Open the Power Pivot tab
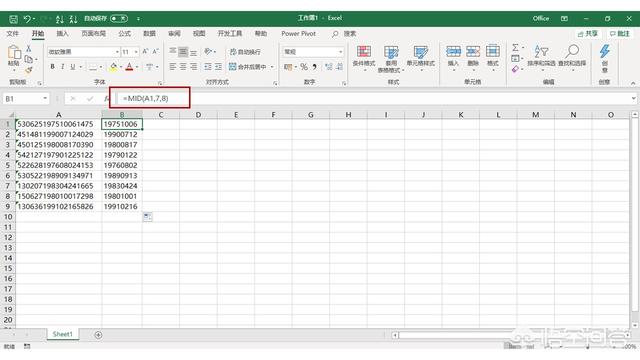Screen dimensions: 640x360 click(298, 33)
